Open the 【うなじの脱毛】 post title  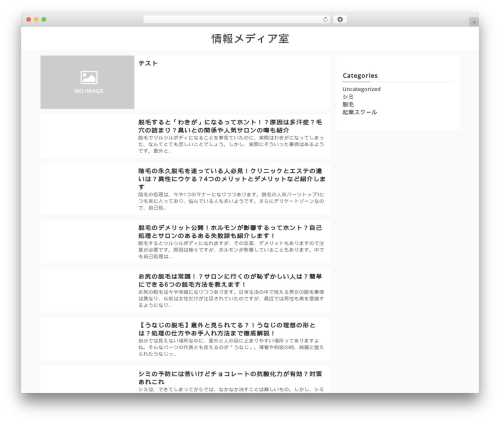[x=227, y=329]
